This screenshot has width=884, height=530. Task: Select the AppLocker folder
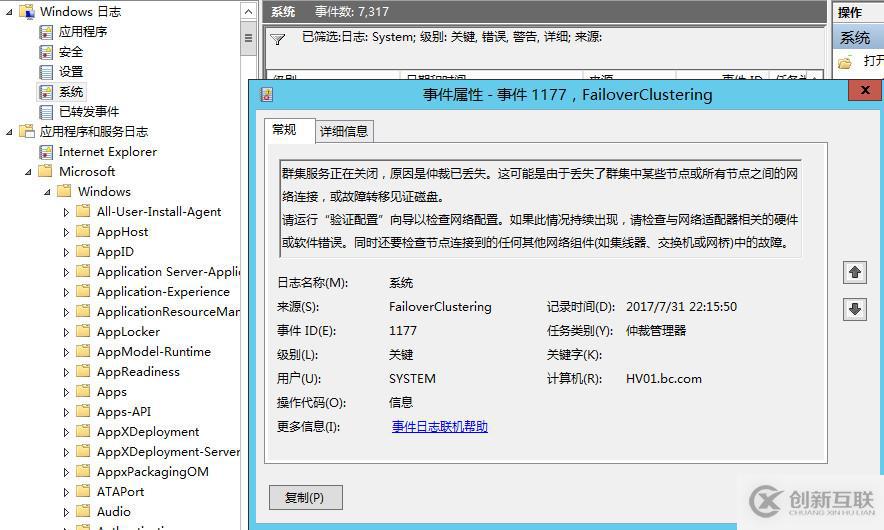click(128, 332)
